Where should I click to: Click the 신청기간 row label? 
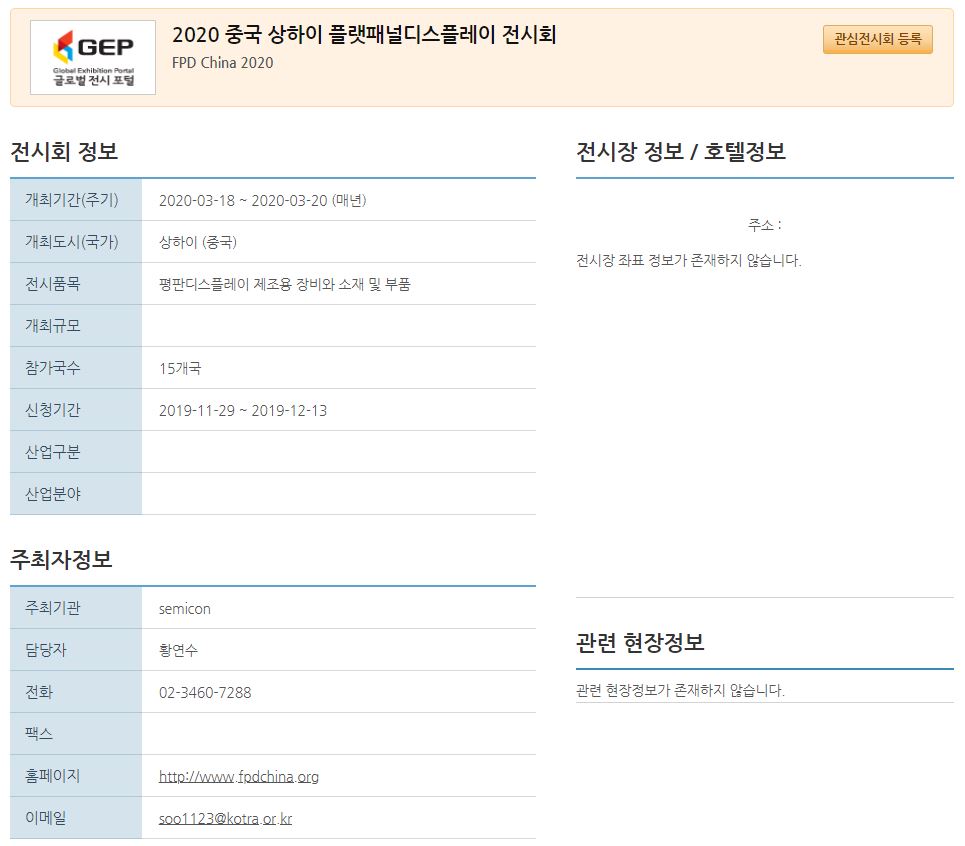[x=52, y=410]
